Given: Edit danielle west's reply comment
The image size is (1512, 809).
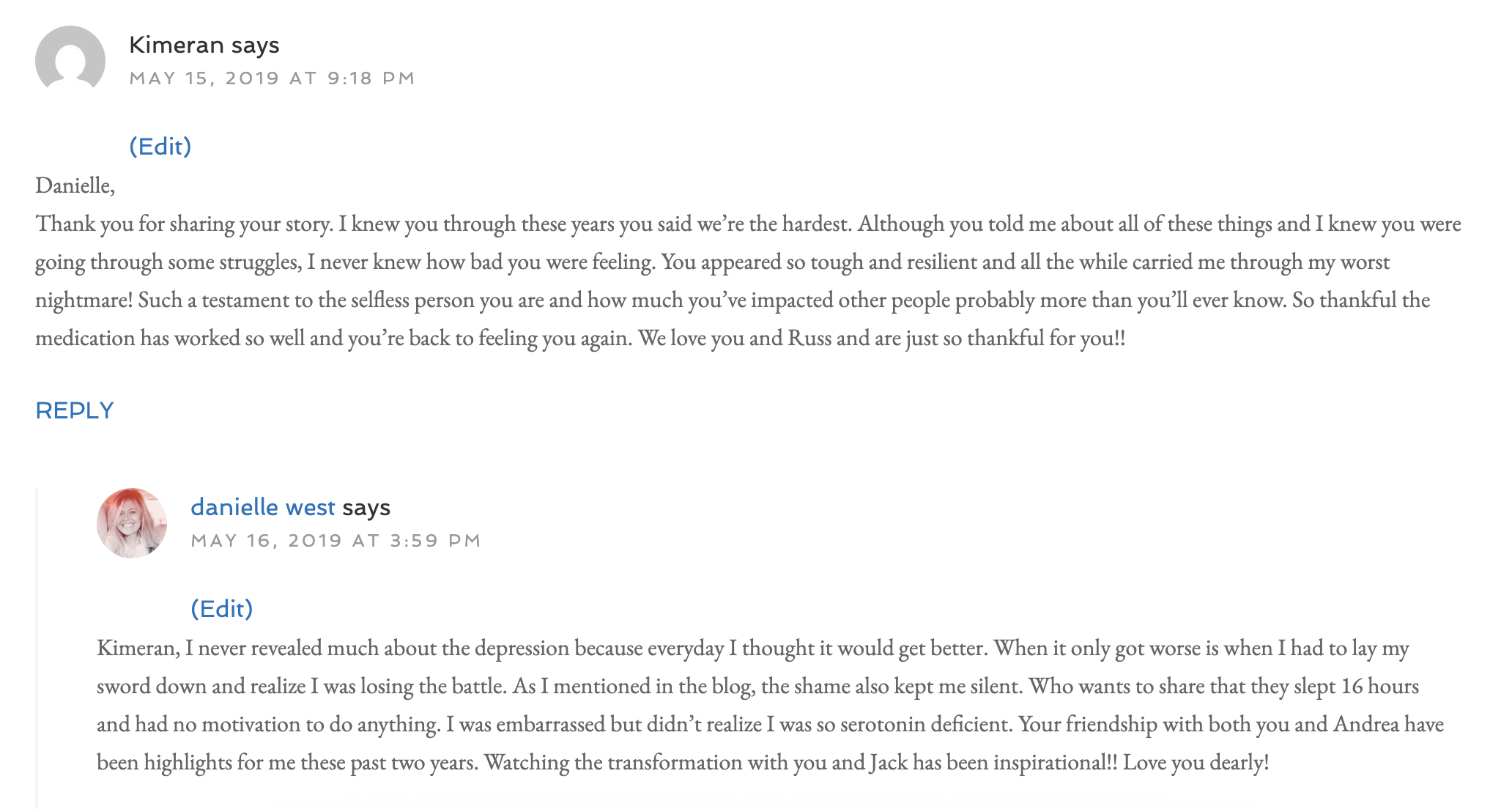Looking at the screenshot, I should point(222,609).
